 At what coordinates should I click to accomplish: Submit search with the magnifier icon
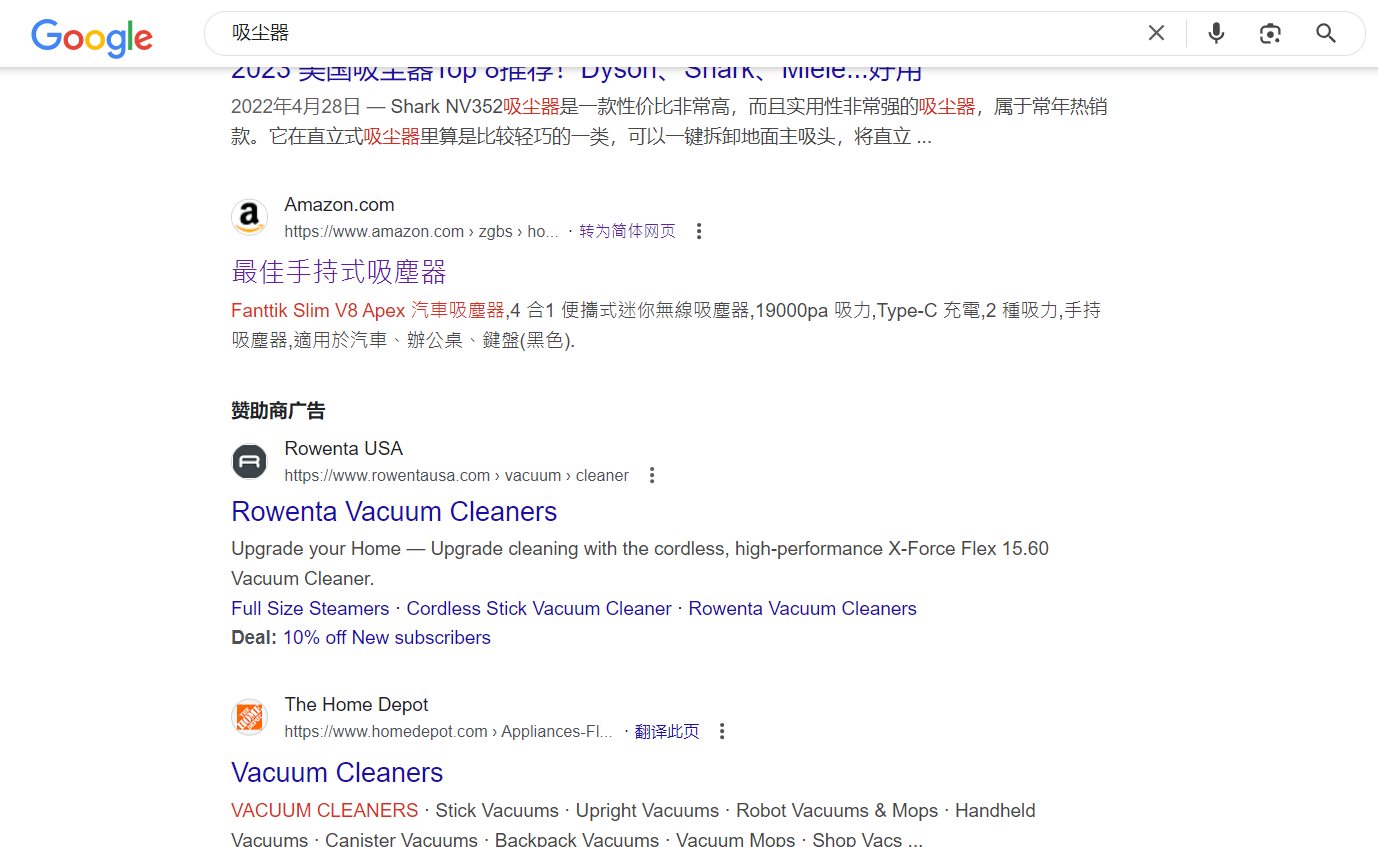click(x=1326, y=33)
